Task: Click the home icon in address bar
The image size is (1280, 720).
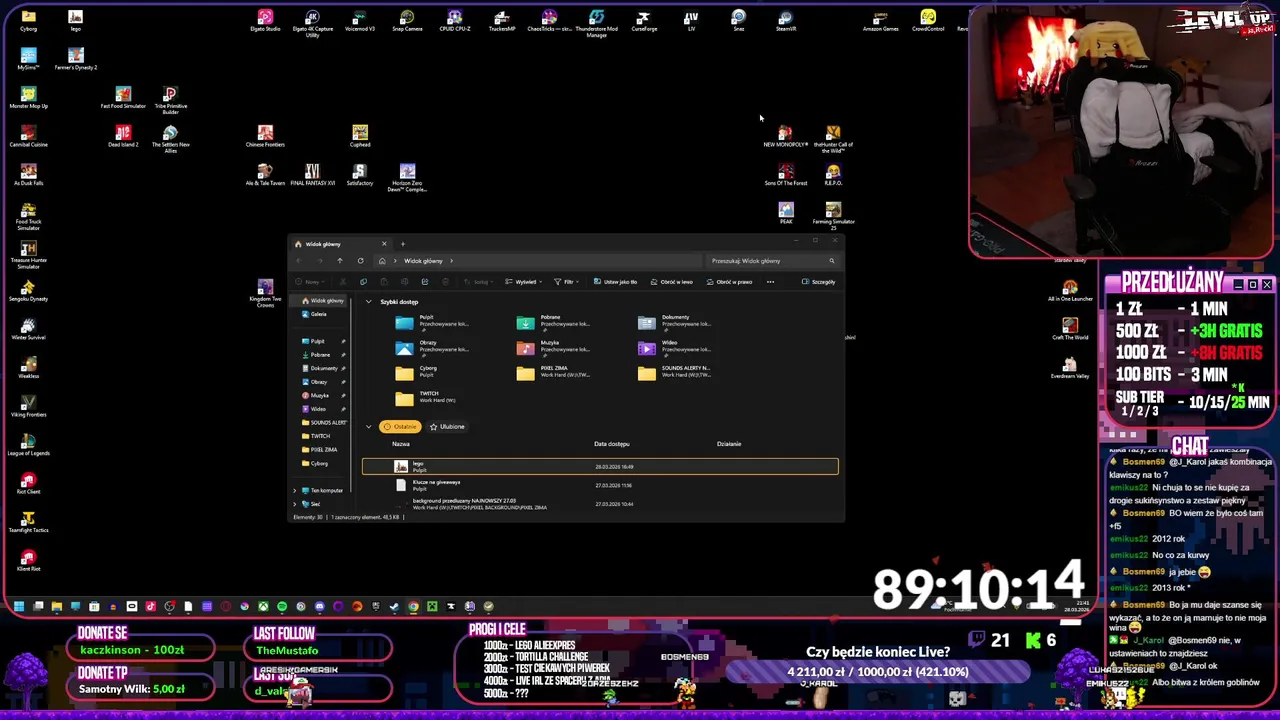Action: (x=381, y=261)
